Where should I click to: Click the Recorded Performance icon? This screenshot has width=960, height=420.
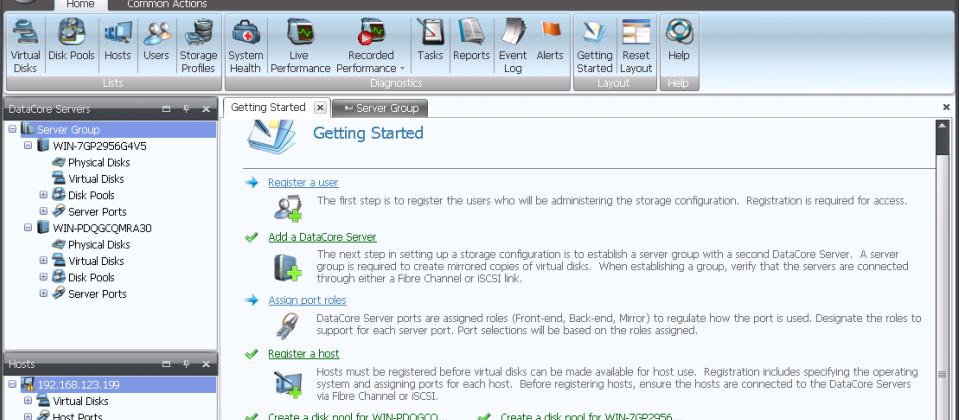[x=372, y=32]
